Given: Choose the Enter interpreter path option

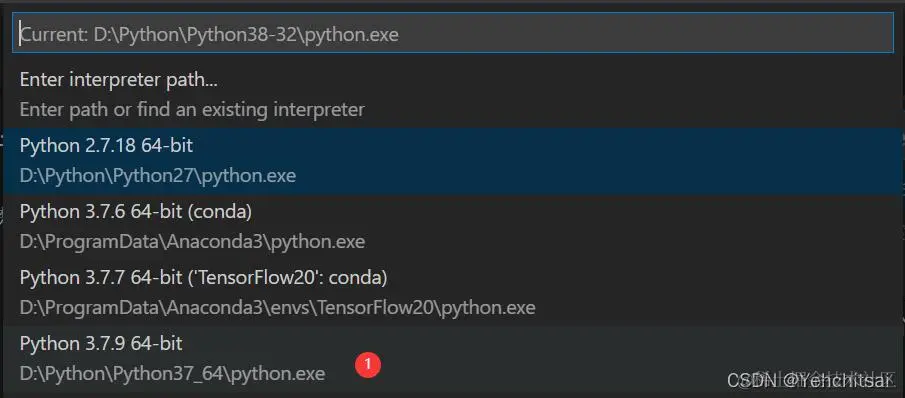Looking at the screenshot, I should coord(453,95).
